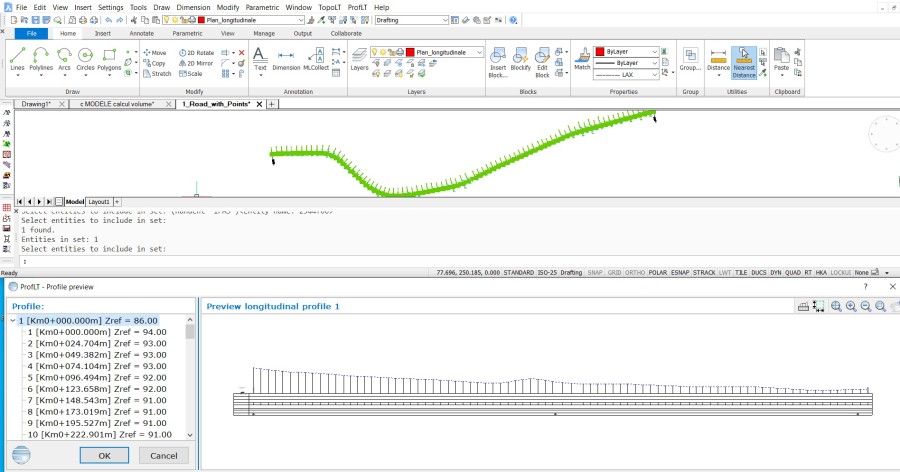Add new drawing tab with plus button
This screenshot has height=472, width=900.
272,104
